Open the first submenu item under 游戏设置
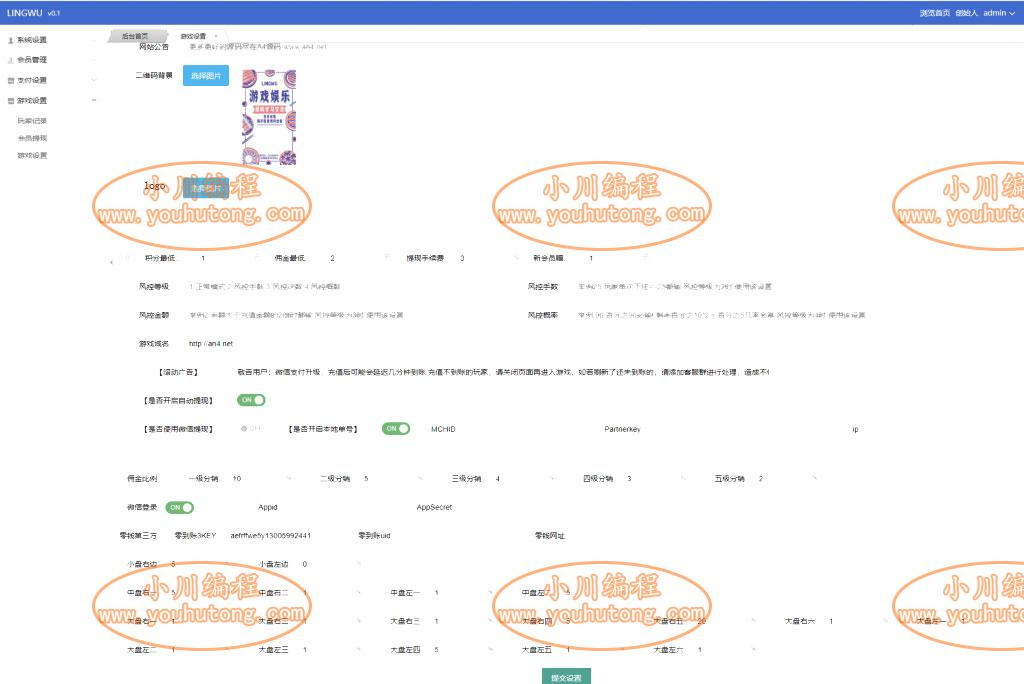Image resolution: width=1024 pixels, height=684 pixels. click(32, 121)
